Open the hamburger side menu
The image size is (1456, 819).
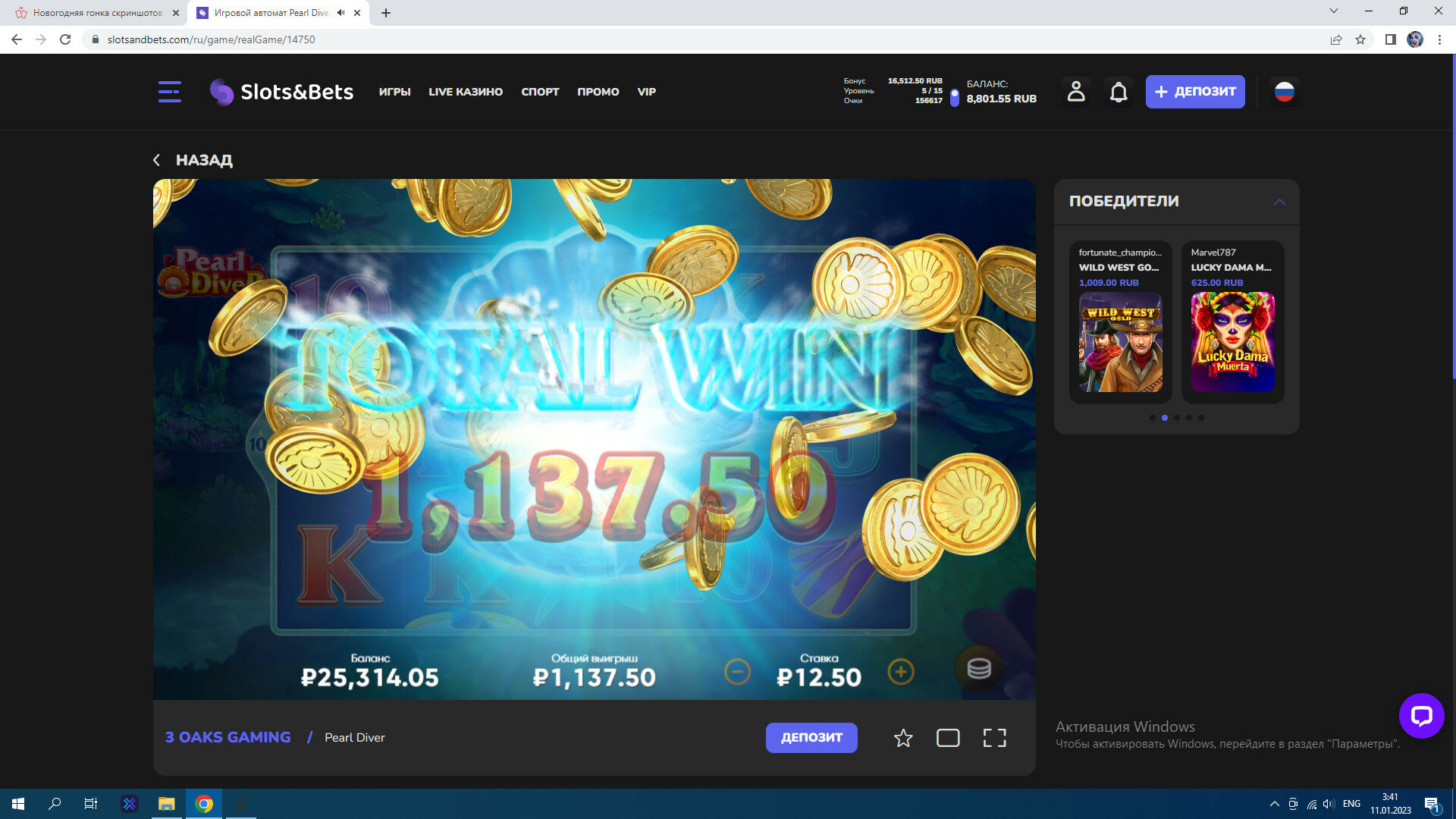169,92
